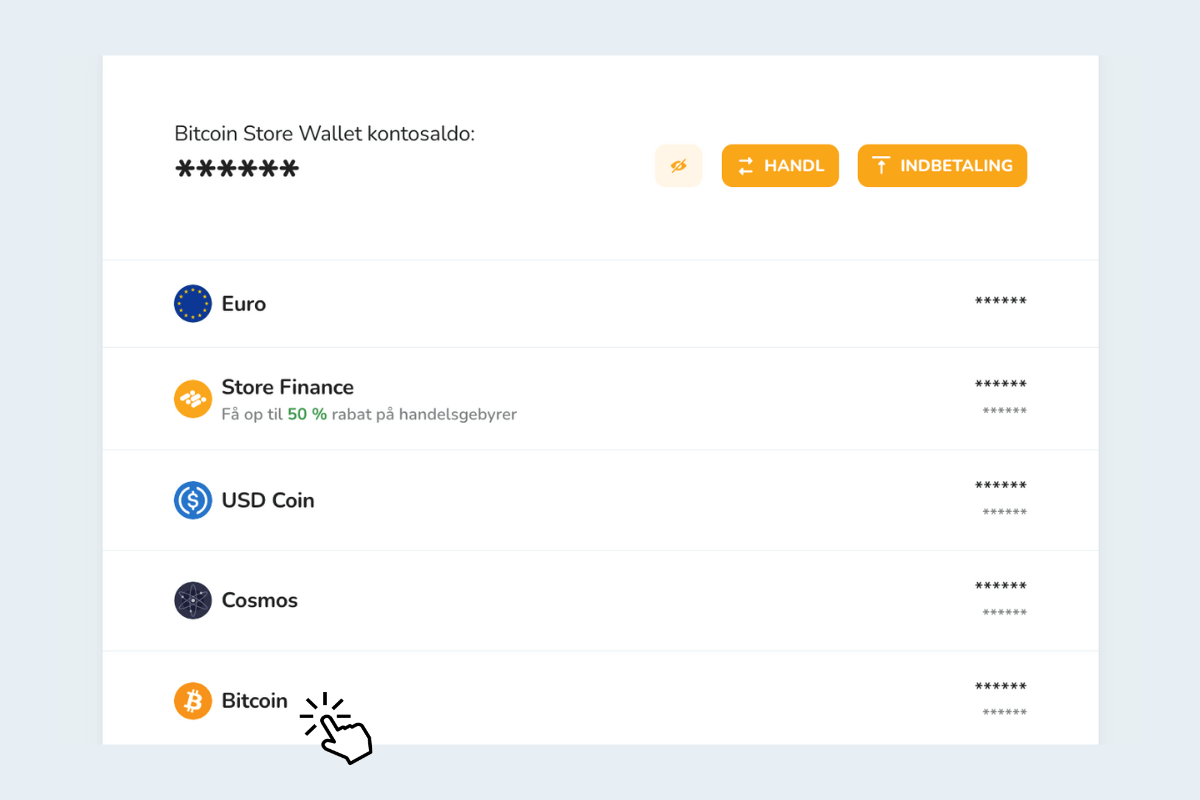1200x800 pixels.
Task: Click the upload arrow icon on INDBETALING button
Action: click(881, 165)
